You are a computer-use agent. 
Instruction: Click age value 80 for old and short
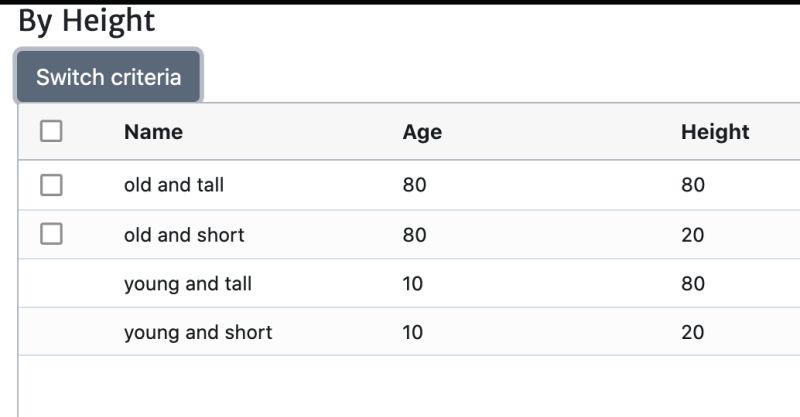click(x=414, y=235)
